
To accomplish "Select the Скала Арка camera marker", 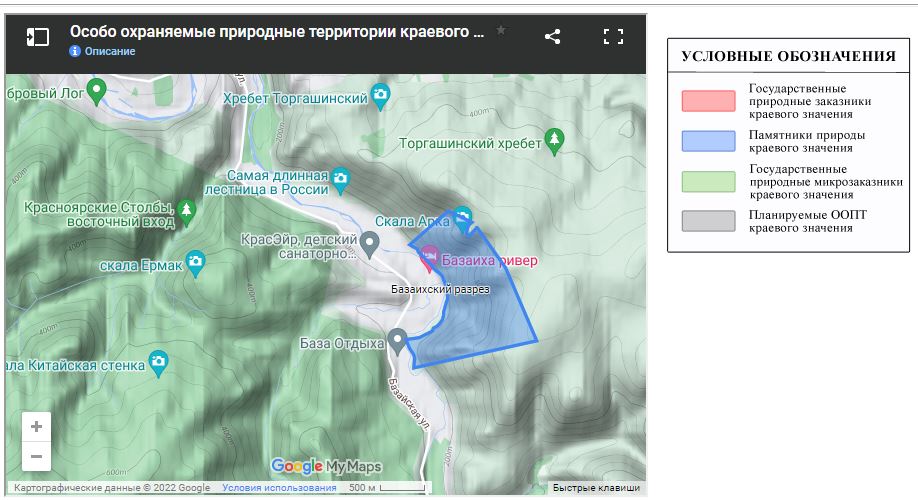I will 463,219.
